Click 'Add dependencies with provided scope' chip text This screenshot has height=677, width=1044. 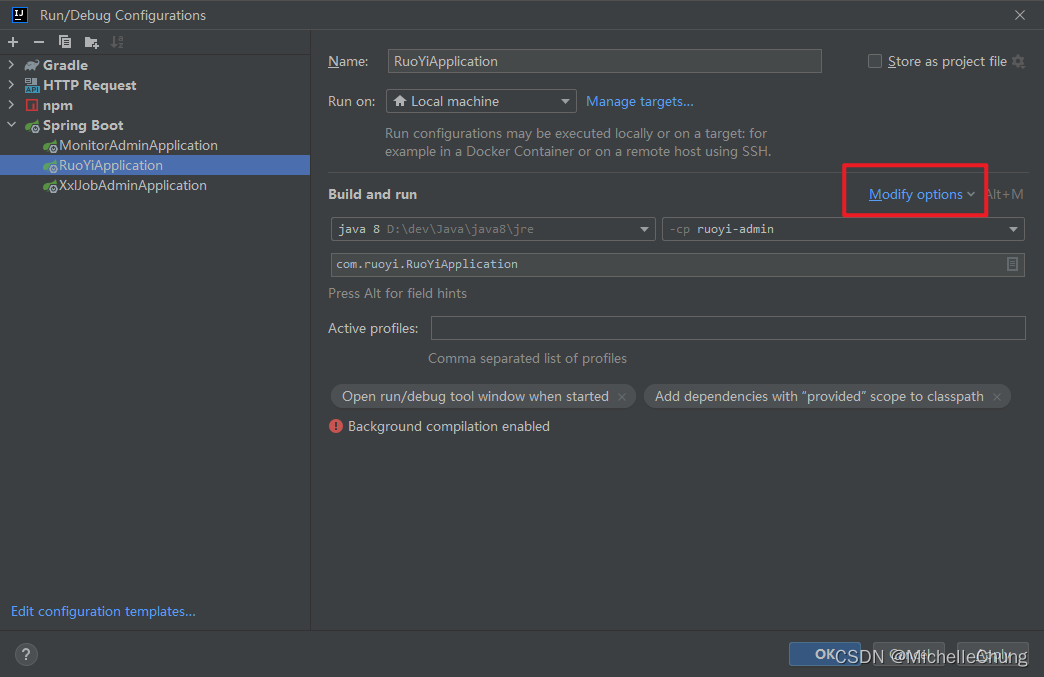click(819, 396)
